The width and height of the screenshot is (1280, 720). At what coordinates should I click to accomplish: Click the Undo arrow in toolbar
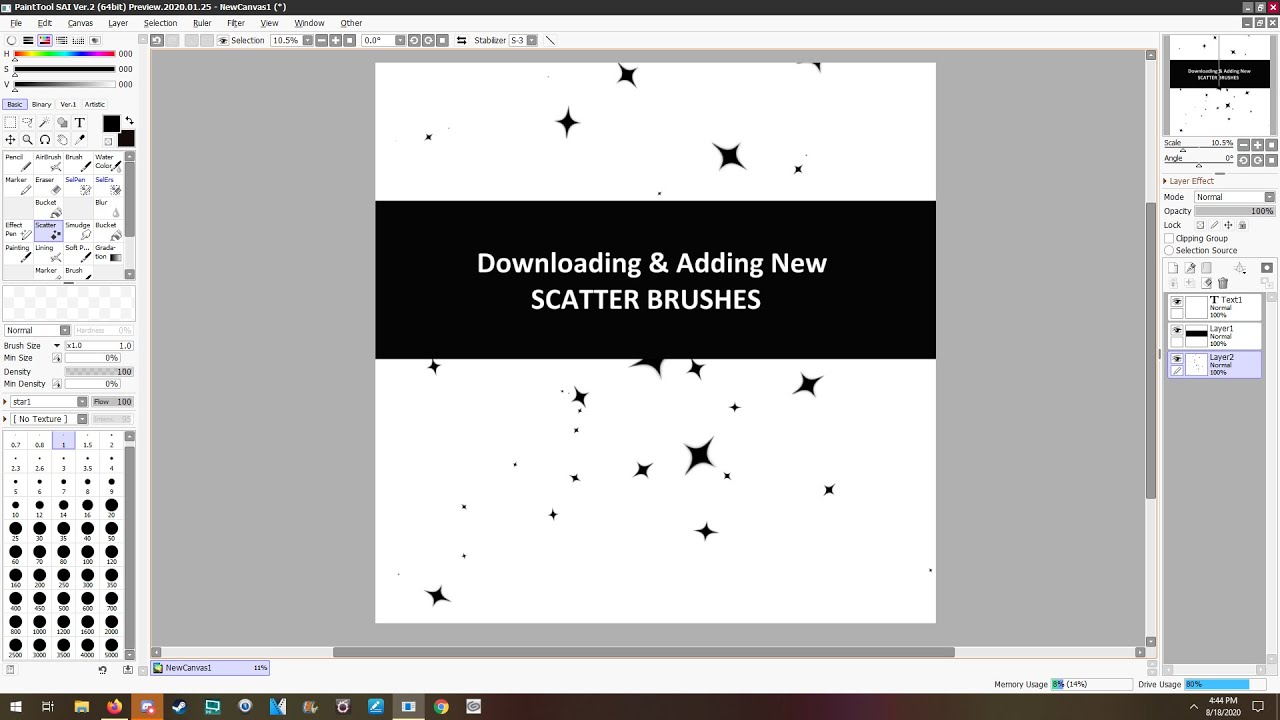[x=157, y=40]
